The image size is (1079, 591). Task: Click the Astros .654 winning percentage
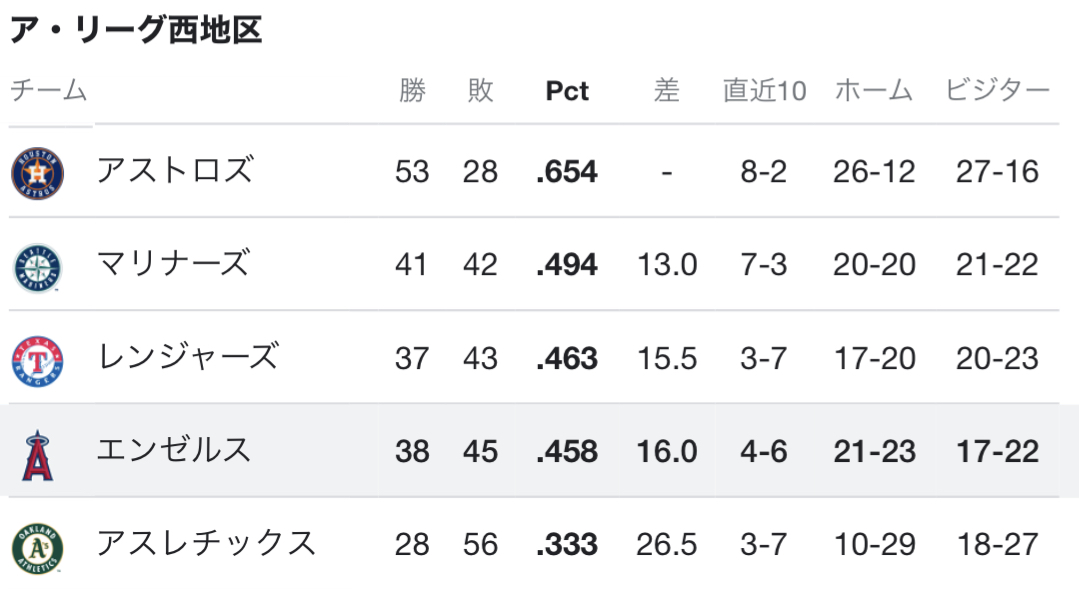tap(567, 171)
